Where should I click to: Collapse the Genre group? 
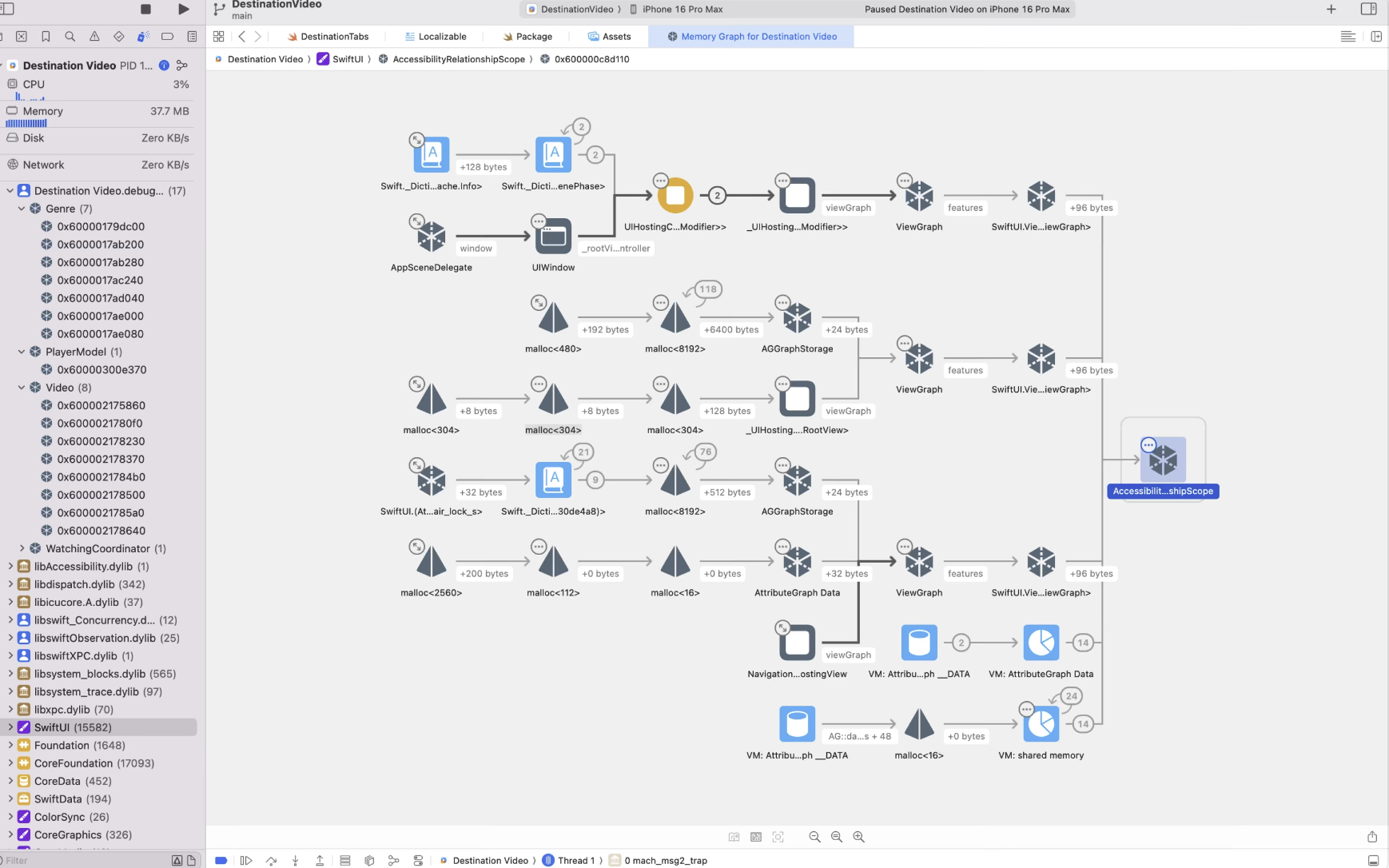[x=22, y=209]
